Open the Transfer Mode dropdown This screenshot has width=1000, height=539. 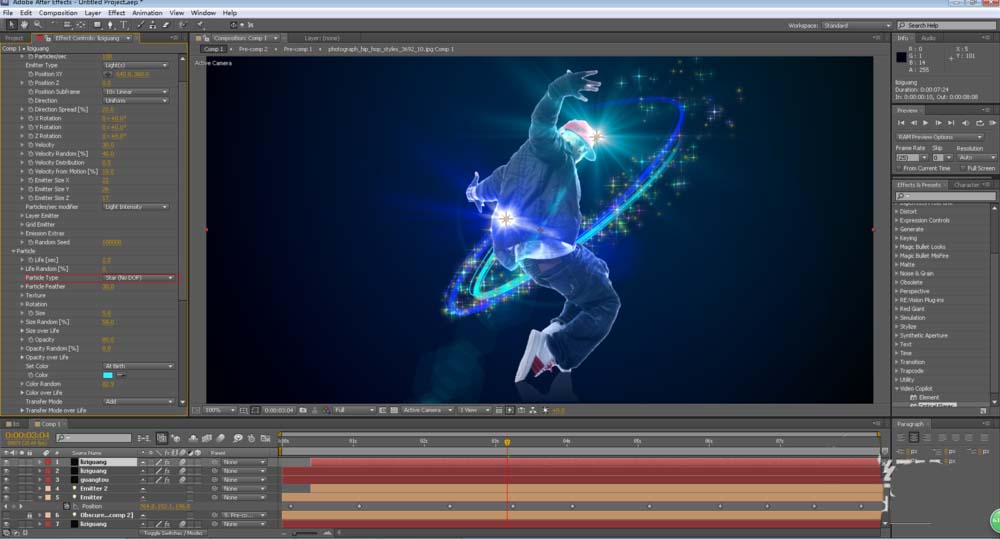pos(139,401)
